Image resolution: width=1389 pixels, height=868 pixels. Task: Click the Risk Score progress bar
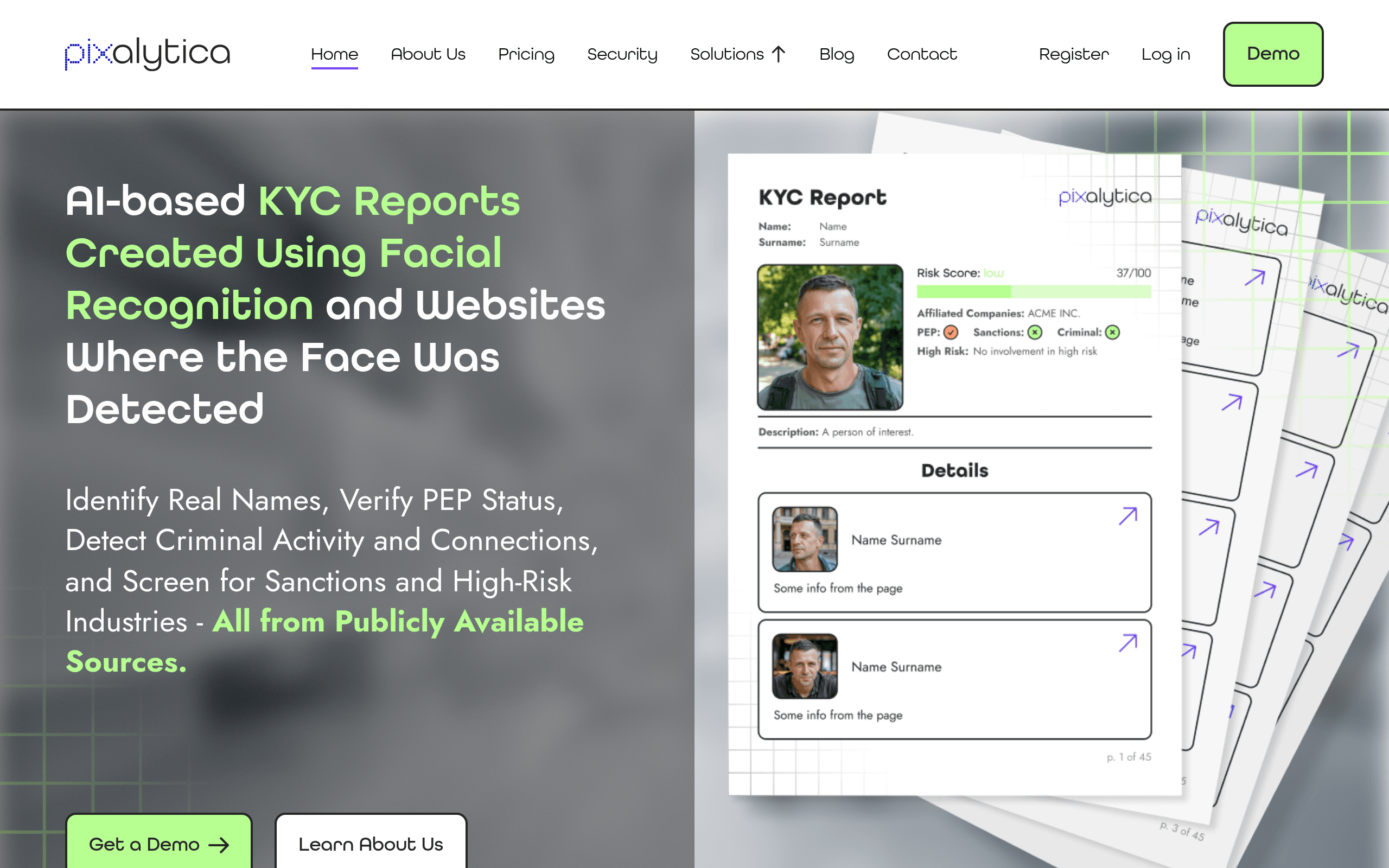click(1034, 292)
